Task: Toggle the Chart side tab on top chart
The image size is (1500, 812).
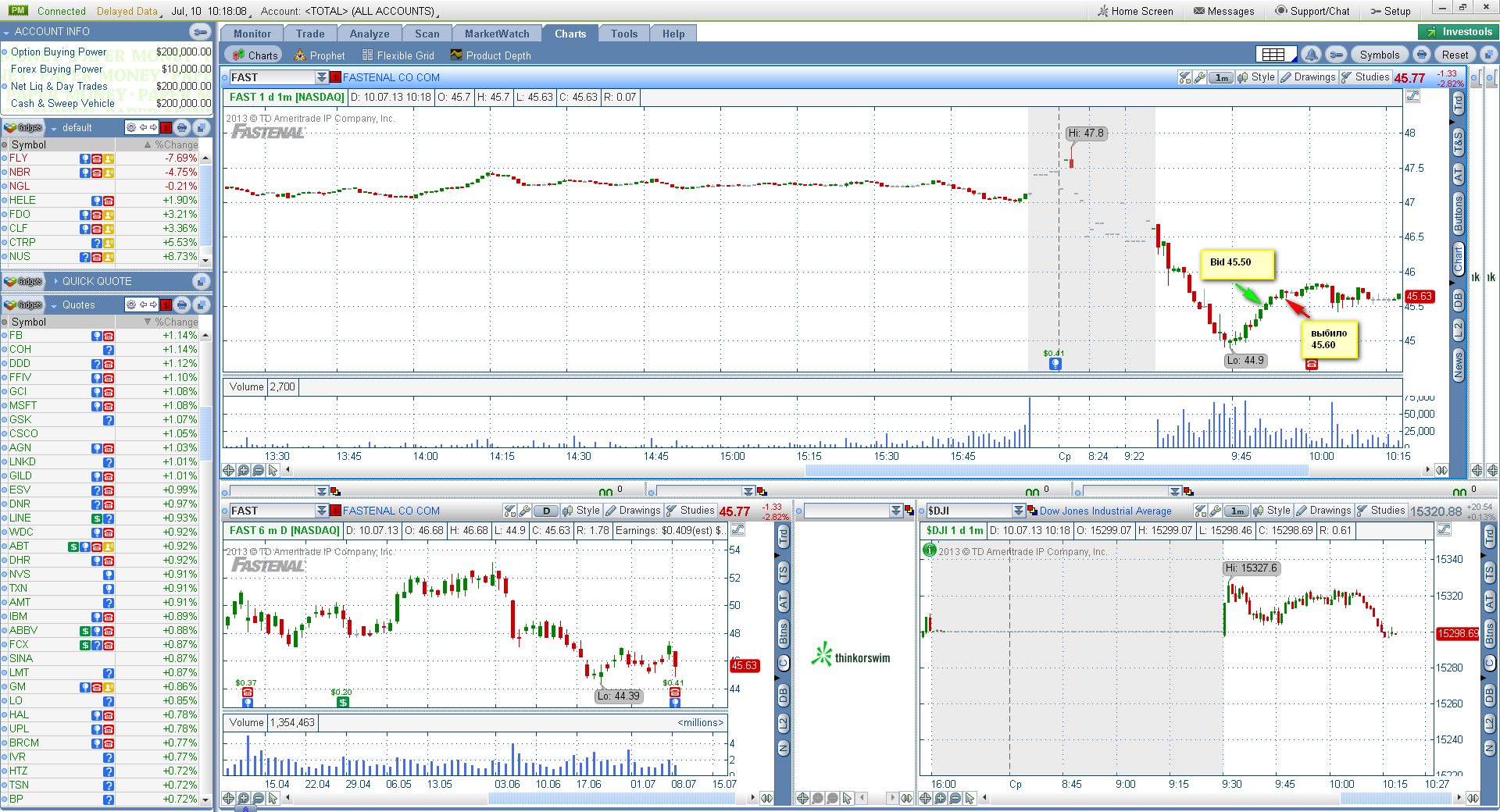Action: [x=1458, y=259]
